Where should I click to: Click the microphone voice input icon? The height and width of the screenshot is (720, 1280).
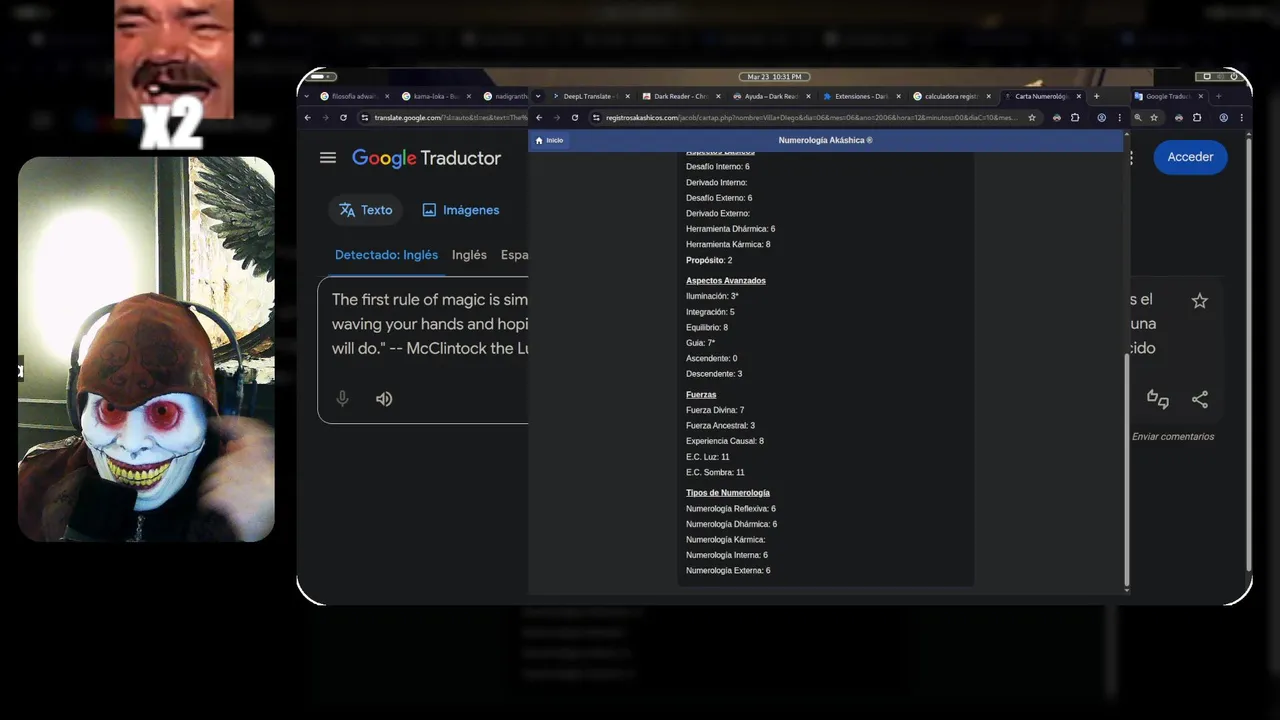tap(342, 399)
